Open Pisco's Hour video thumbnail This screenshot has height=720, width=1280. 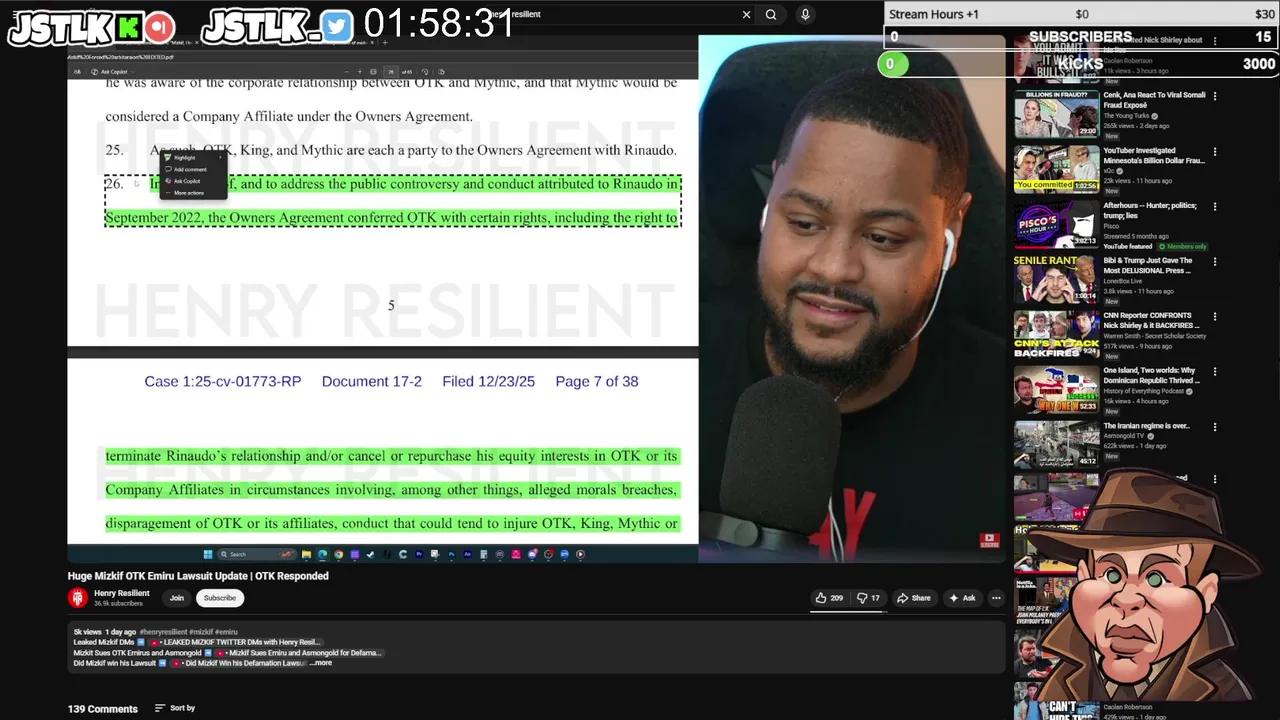click(x=1056, y=224)
